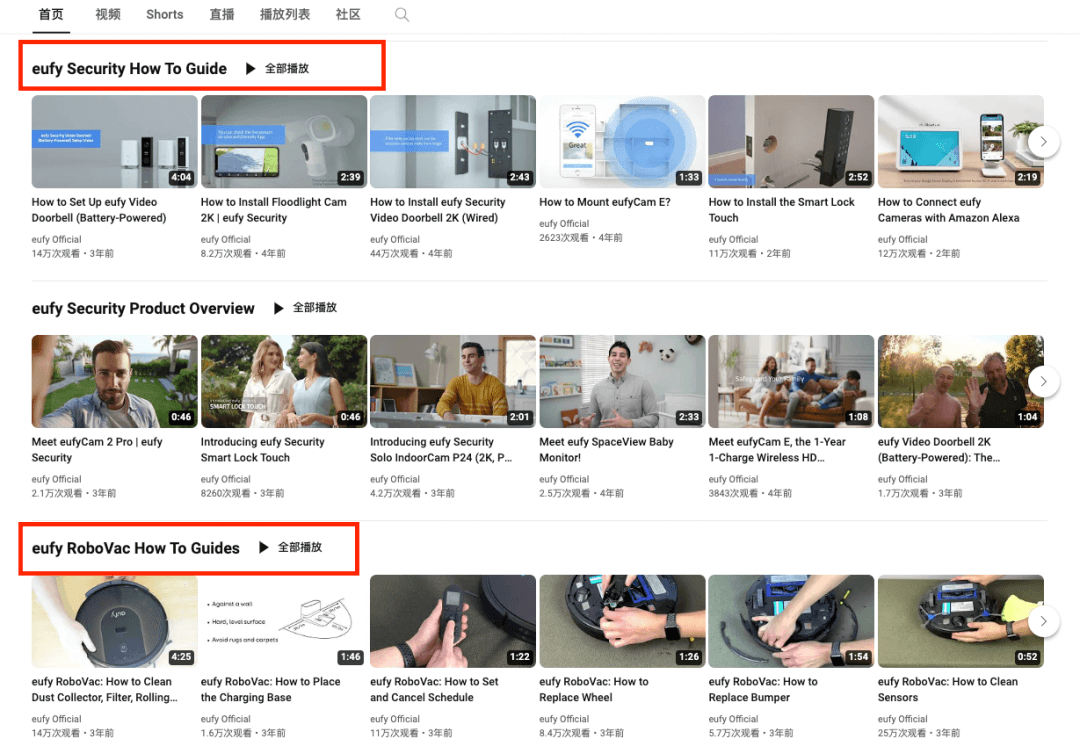
Task: Switch to the 视频 tab
Action: click(x=108, y=14)
